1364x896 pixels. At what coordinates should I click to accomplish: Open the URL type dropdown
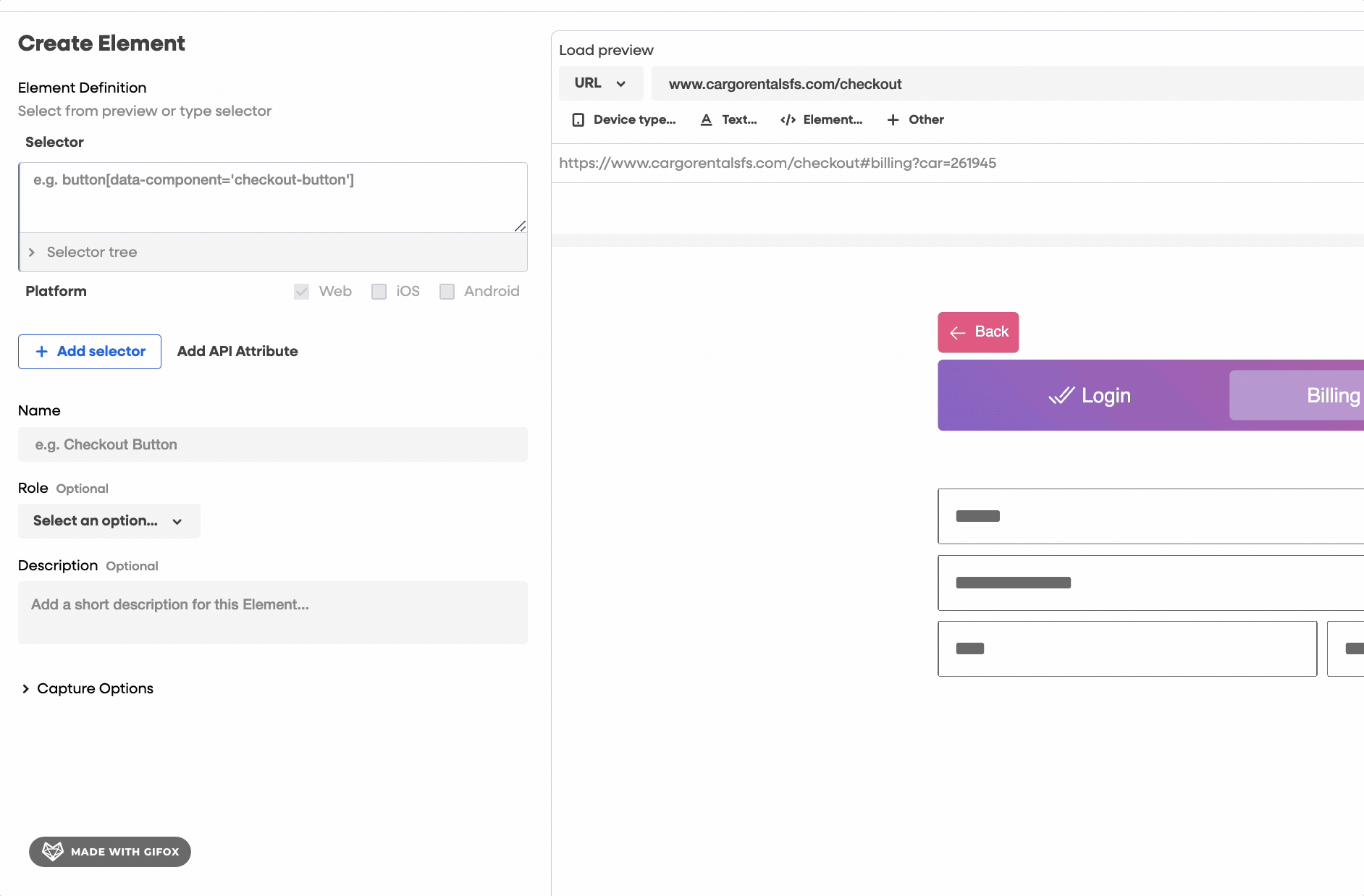(600, 83)
